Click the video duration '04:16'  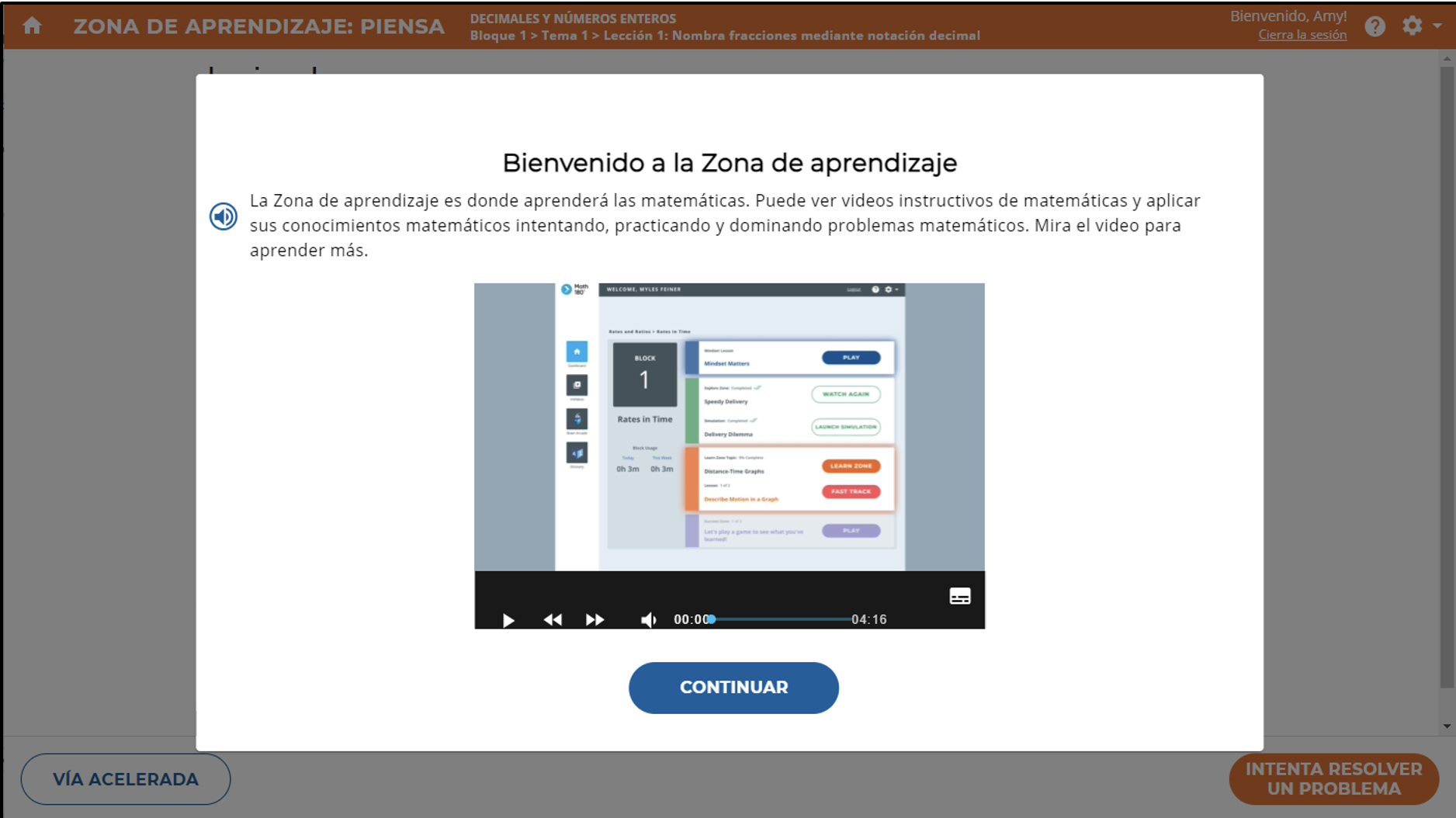point(869,619)
